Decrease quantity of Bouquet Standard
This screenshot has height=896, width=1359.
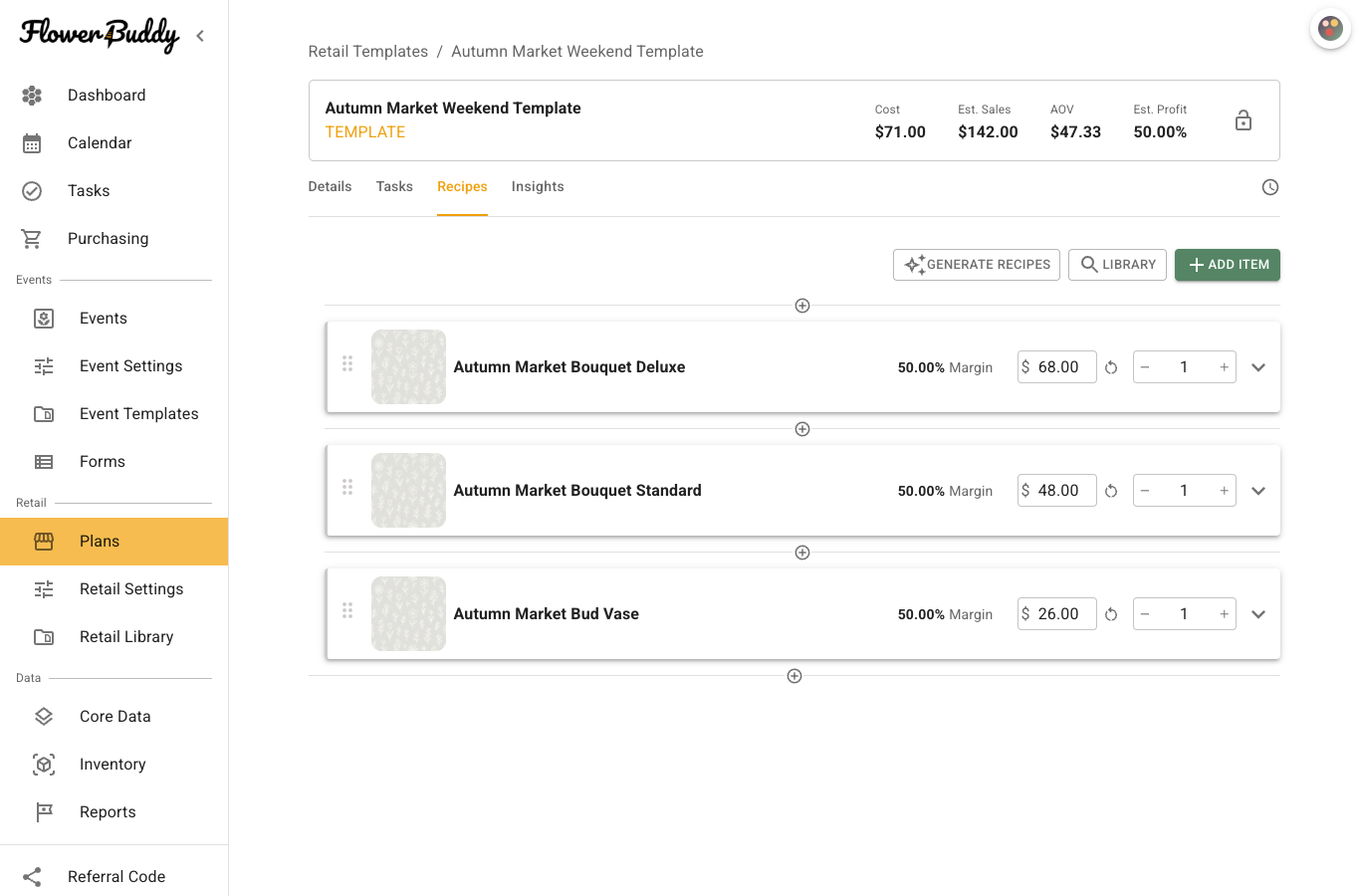1146,491
